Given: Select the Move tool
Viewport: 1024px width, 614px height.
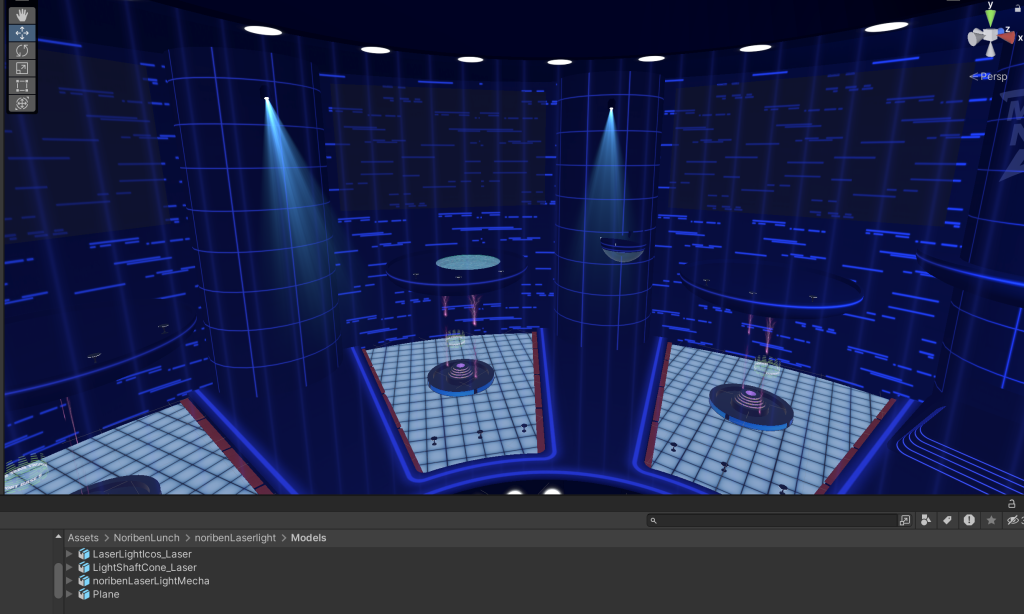Looking at the screenshot, I should [22, 33].
